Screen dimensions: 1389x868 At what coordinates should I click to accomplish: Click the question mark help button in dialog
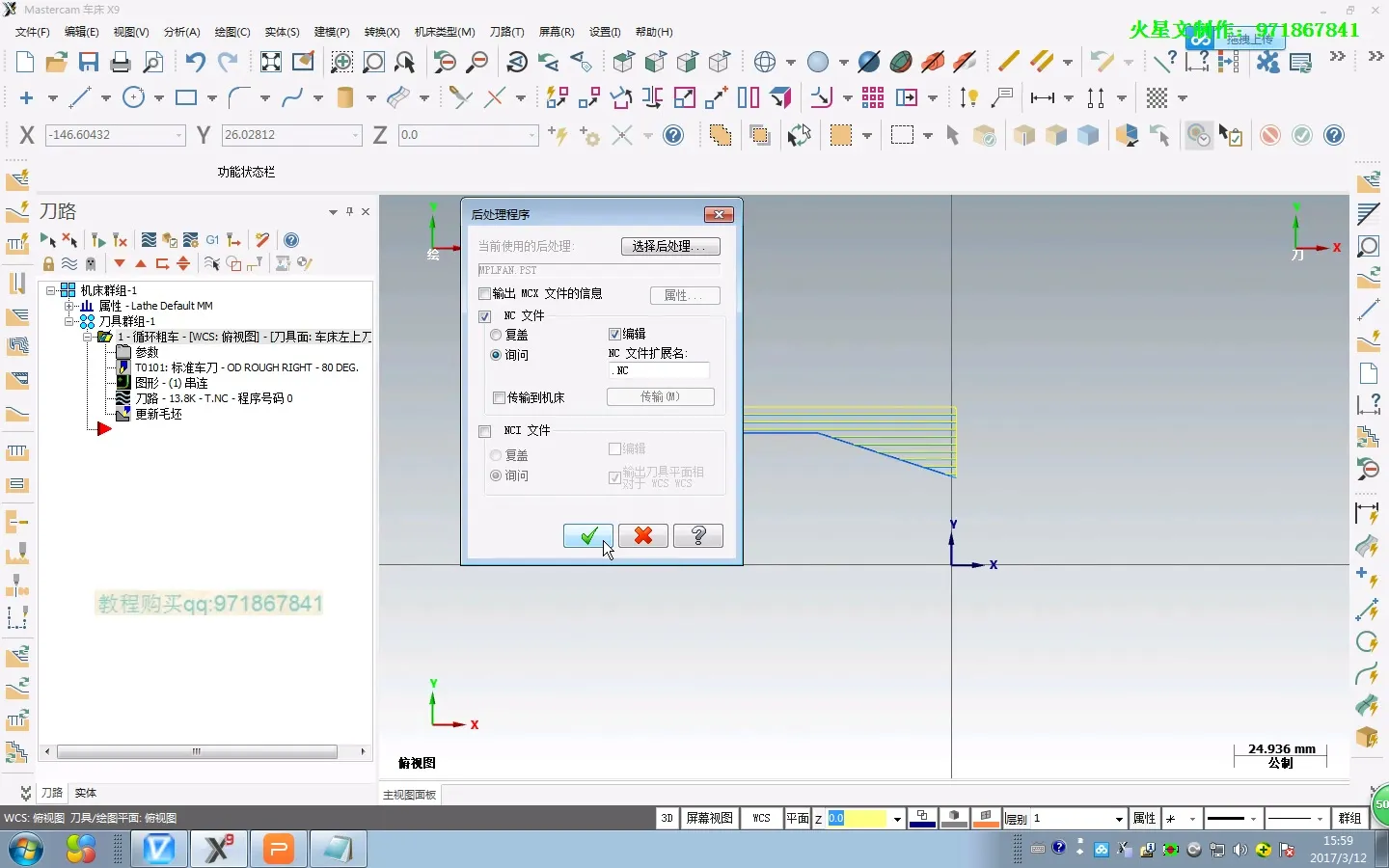coord(698,535)
